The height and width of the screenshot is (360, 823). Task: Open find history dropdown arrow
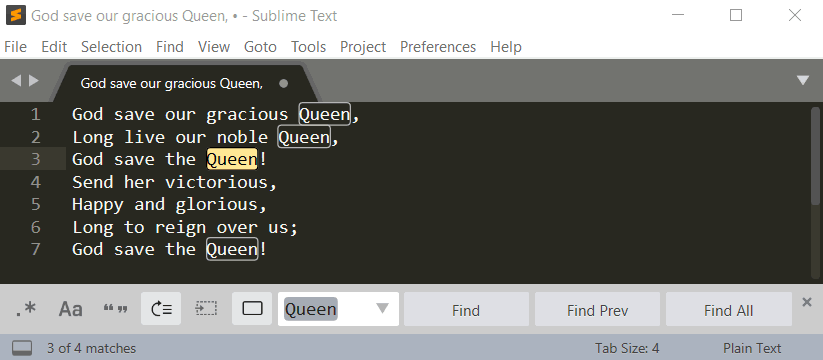[x=383, y=309]
